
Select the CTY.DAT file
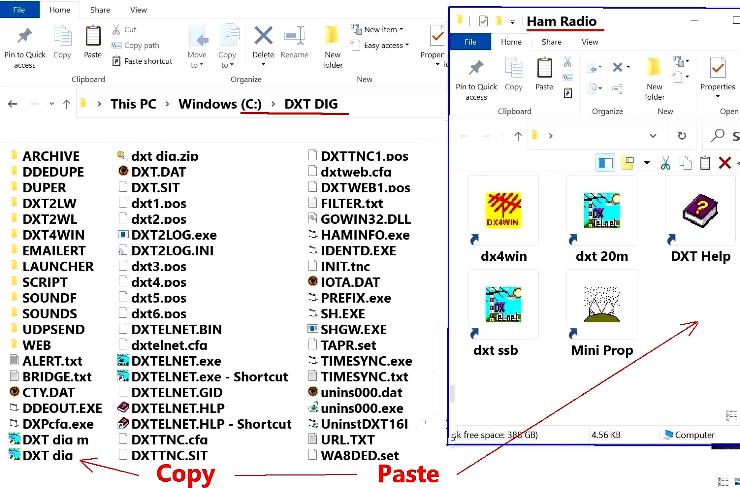(x=42, y=393)
